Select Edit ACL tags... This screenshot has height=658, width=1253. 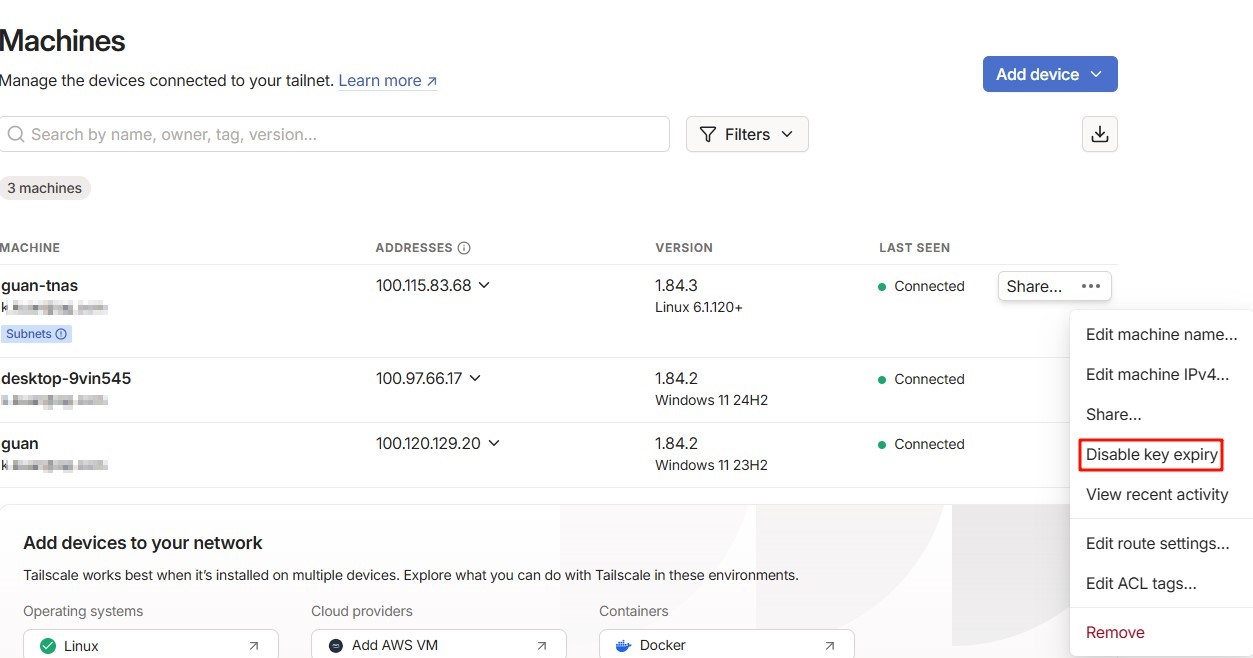point(1161,583)
